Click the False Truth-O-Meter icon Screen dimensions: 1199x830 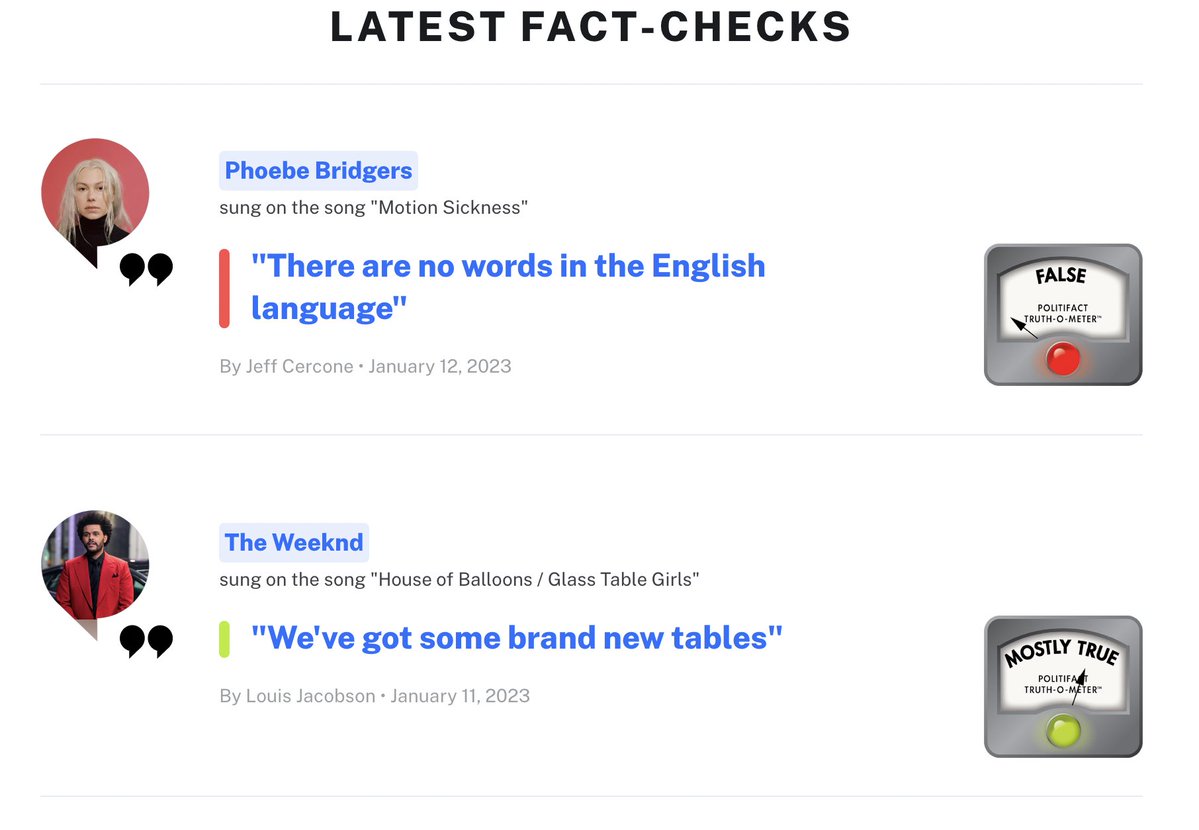click(x=1063, y=314)
